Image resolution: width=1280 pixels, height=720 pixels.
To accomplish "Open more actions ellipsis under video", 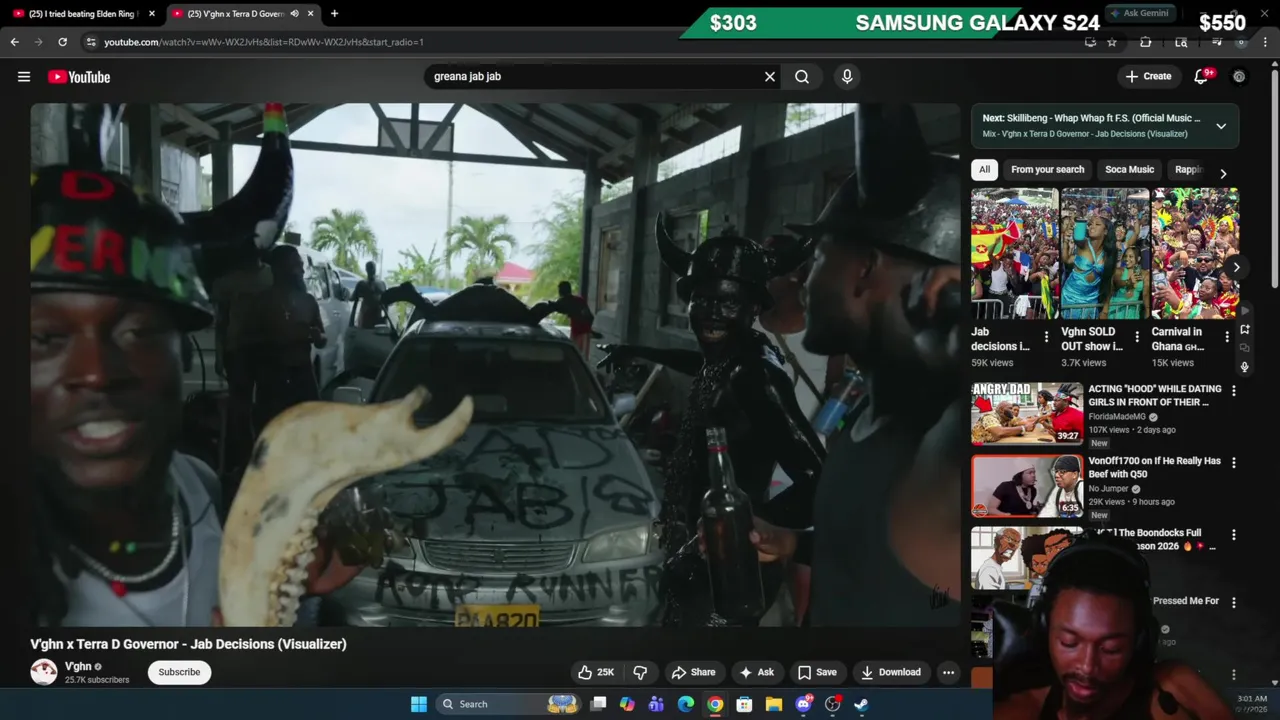I will [x=948, y=672].
